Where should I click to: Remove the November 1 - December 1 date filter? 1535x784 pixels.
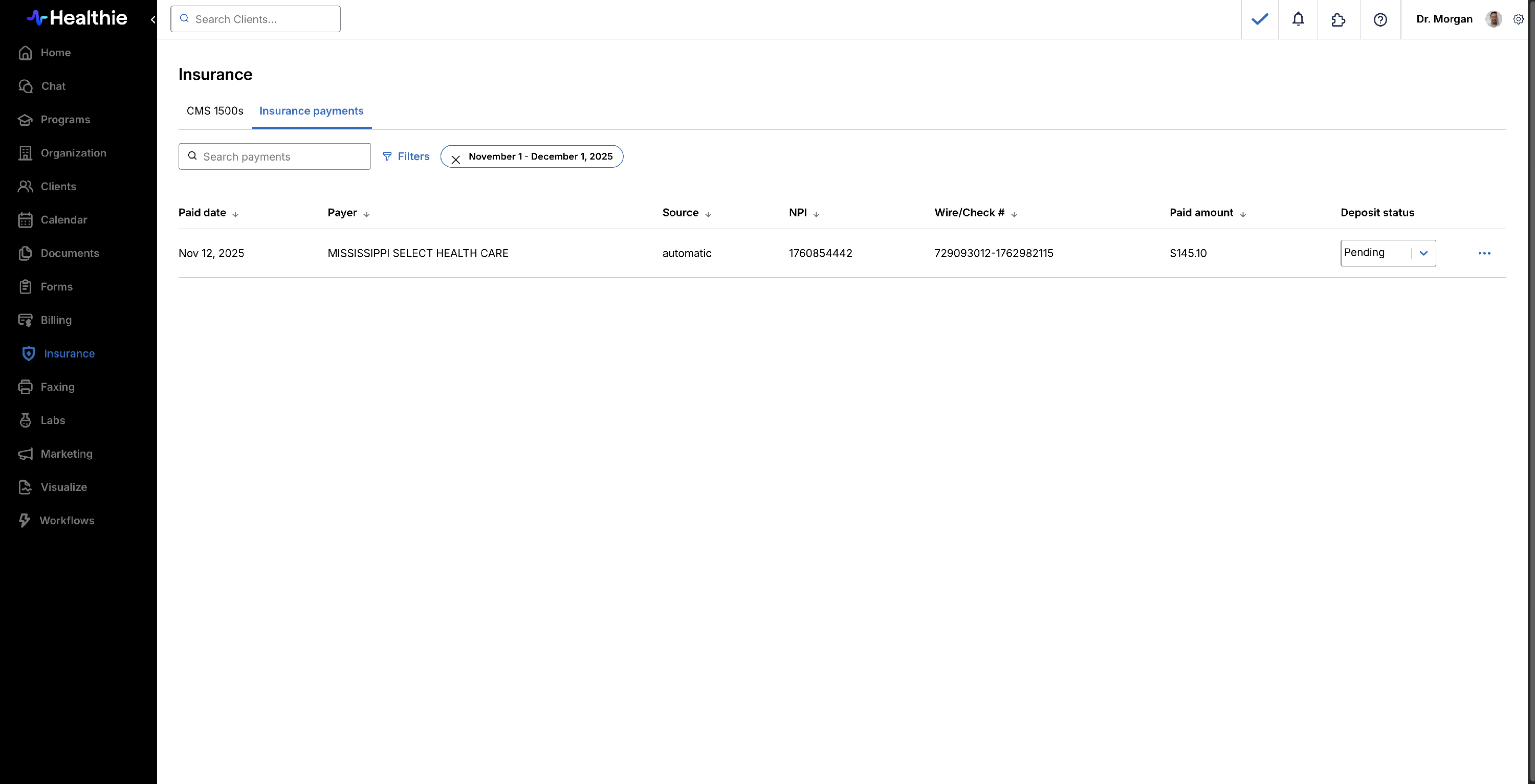pyautogui.click(x=456, y=159)
